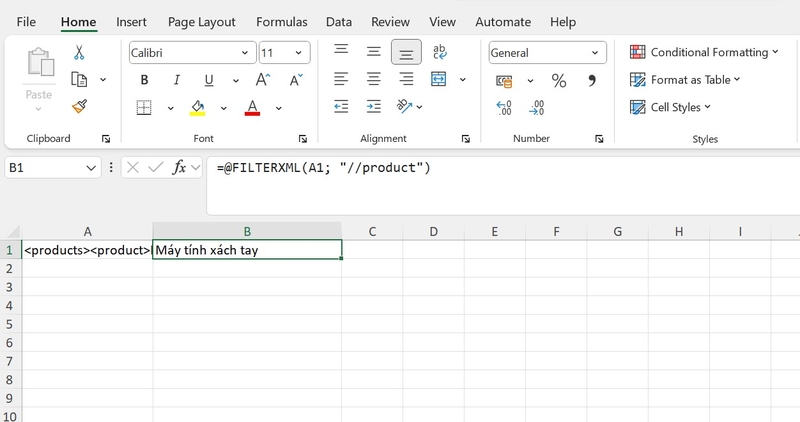800x422 pixels.
Task: Increase decimal places
Action: tap(504, 108)
